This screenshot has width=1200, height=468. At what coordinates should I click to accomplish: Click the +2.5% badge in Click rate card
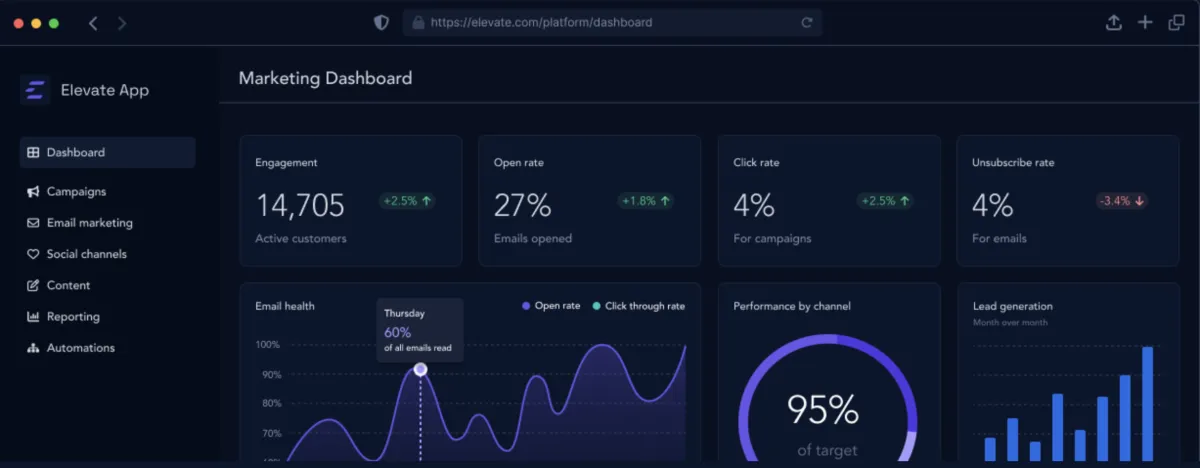click(x=885, y=201)
